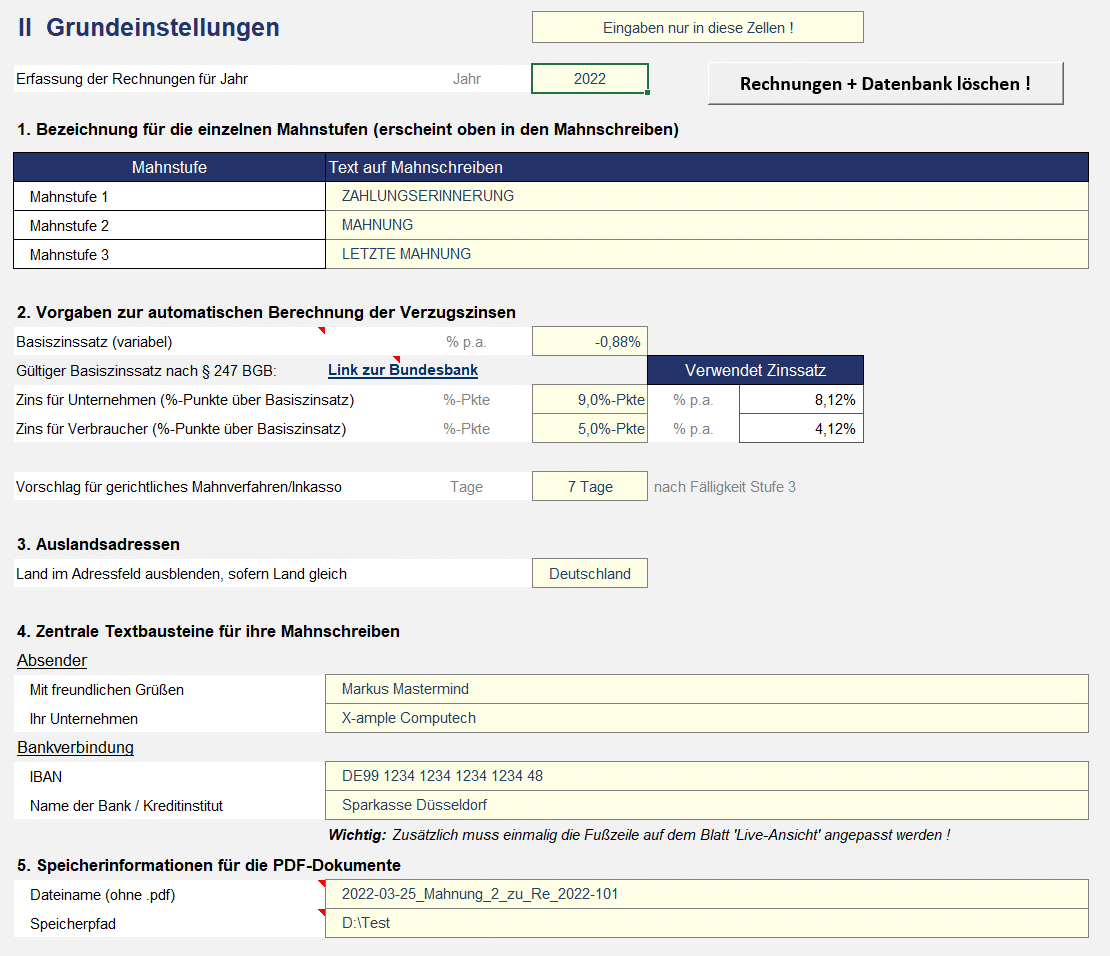
Task: Open the Link zur Bundesbank hyperlink
Action: click(403, 370)
